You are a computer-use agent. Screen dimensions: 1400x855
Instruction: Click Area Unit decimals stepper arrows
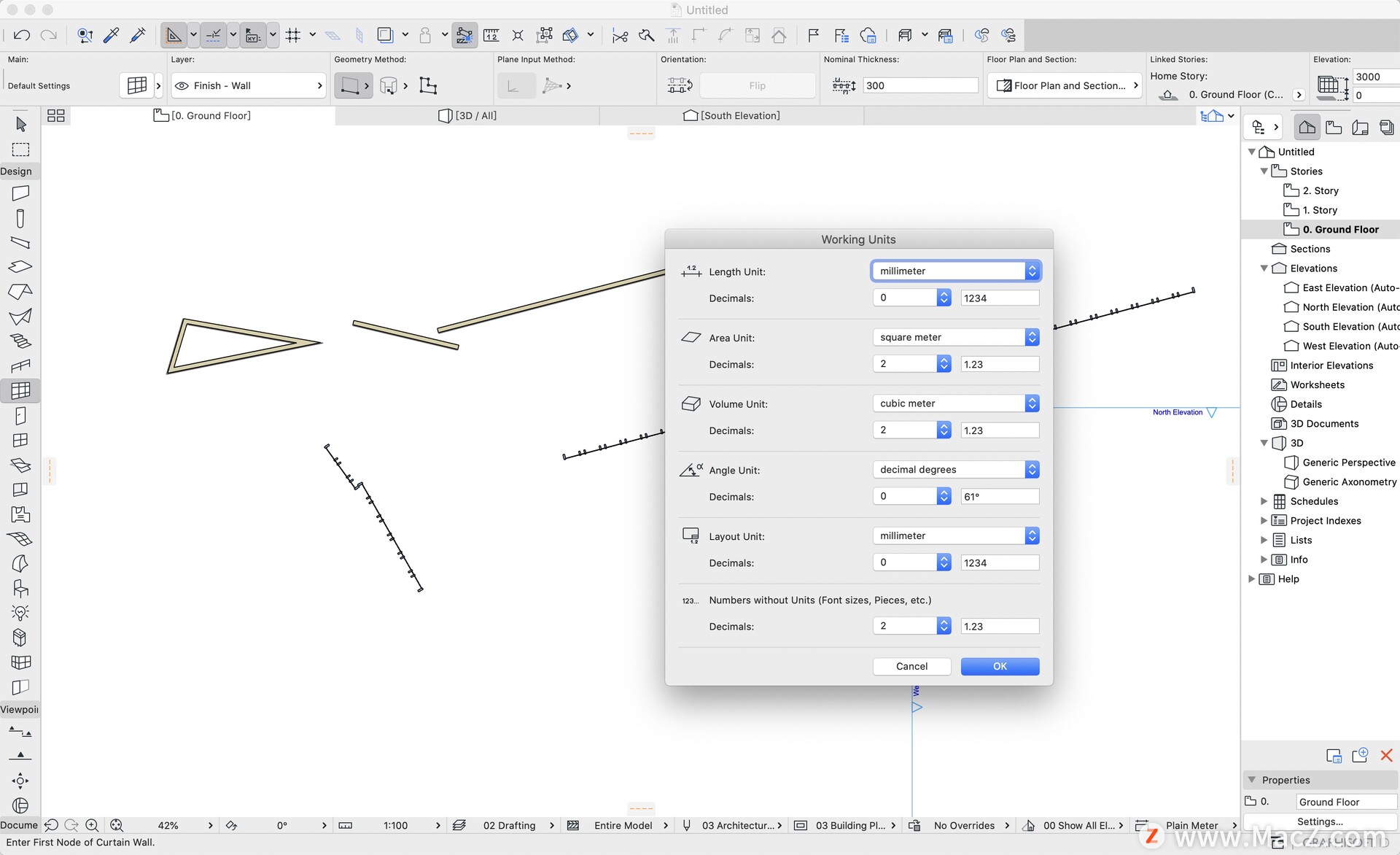pos(944,364)
